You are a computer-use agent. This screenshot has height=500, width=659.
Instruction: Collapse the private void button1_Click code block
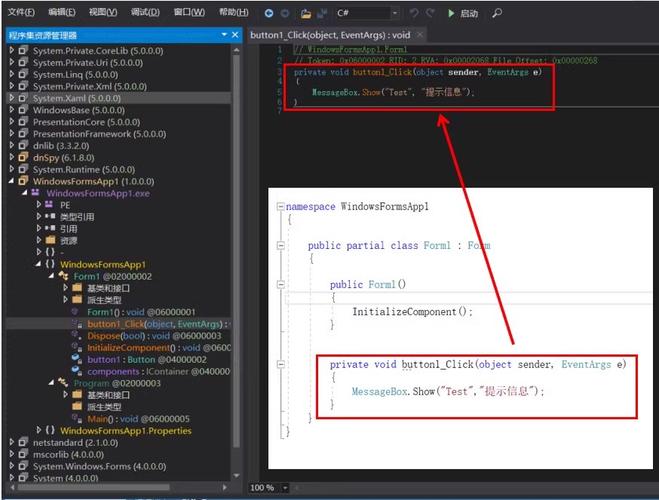pyautogui.click(x=280, y=364)
